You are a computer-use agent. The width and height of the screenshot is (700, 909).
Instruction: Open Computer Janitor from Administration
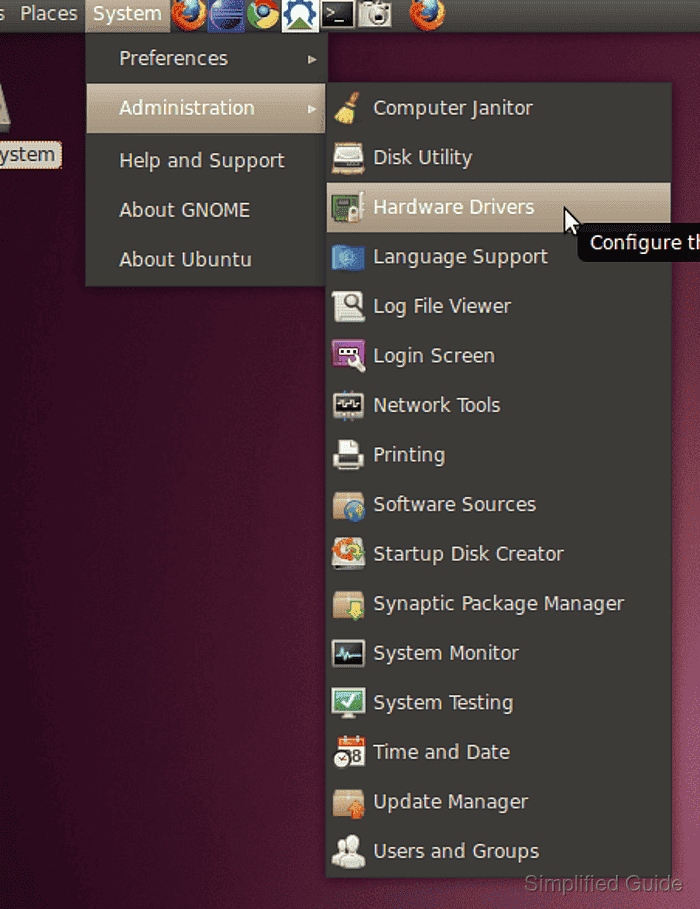click(499, 108)
